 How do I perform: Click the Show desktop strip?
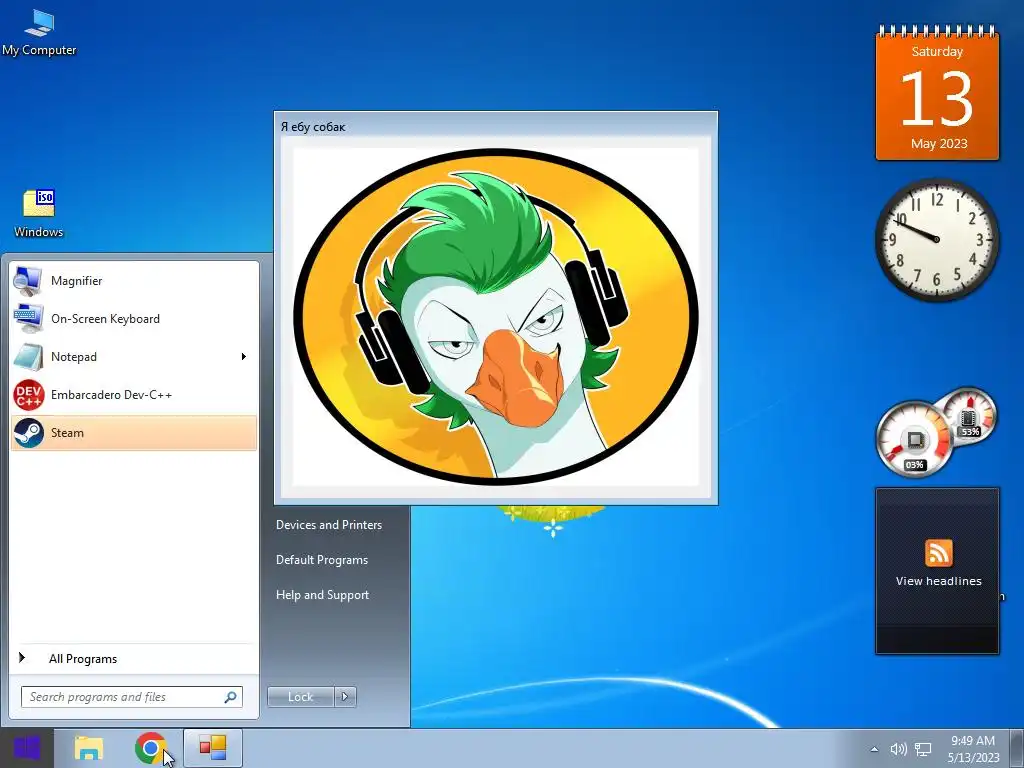pyautogui.click(x=1017, y=748)
